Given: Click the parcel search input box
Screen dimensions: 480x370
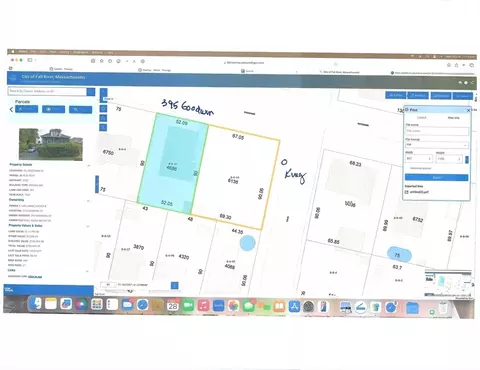Looking at the screenshot, I should pyautogui.click(x=47, y=91).
